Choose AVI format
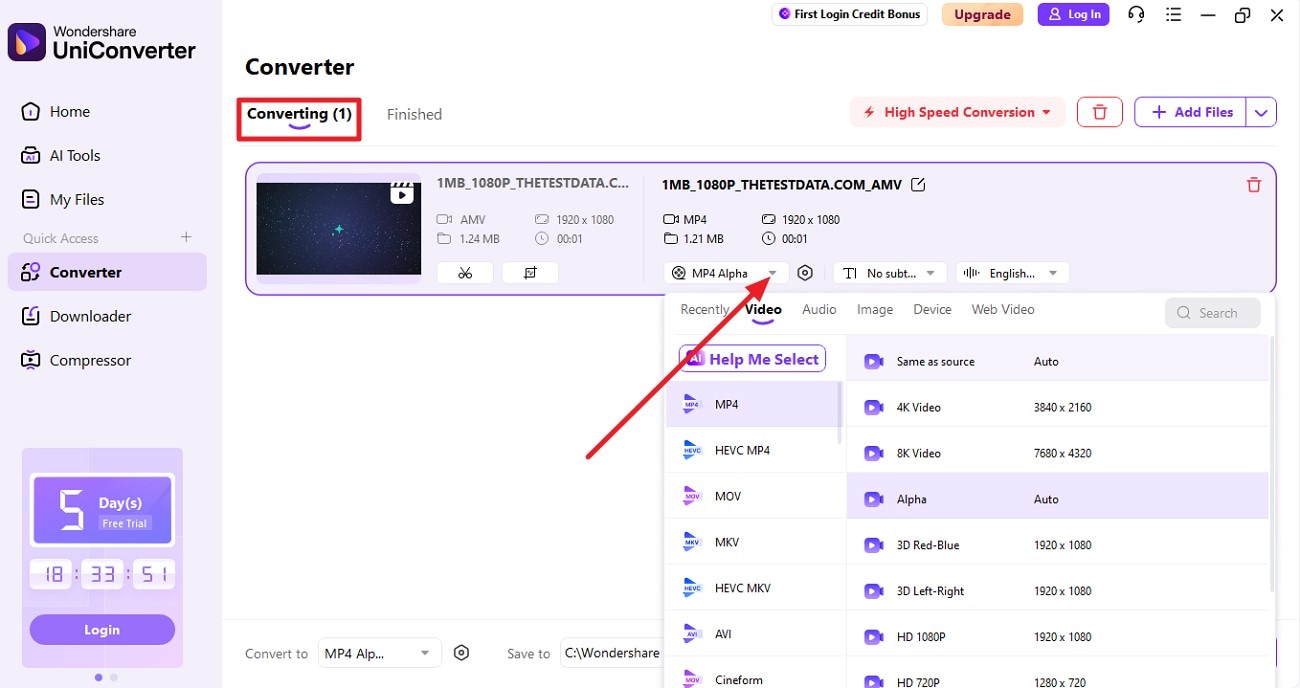The image size is (1300, 688). click(752, 634)
